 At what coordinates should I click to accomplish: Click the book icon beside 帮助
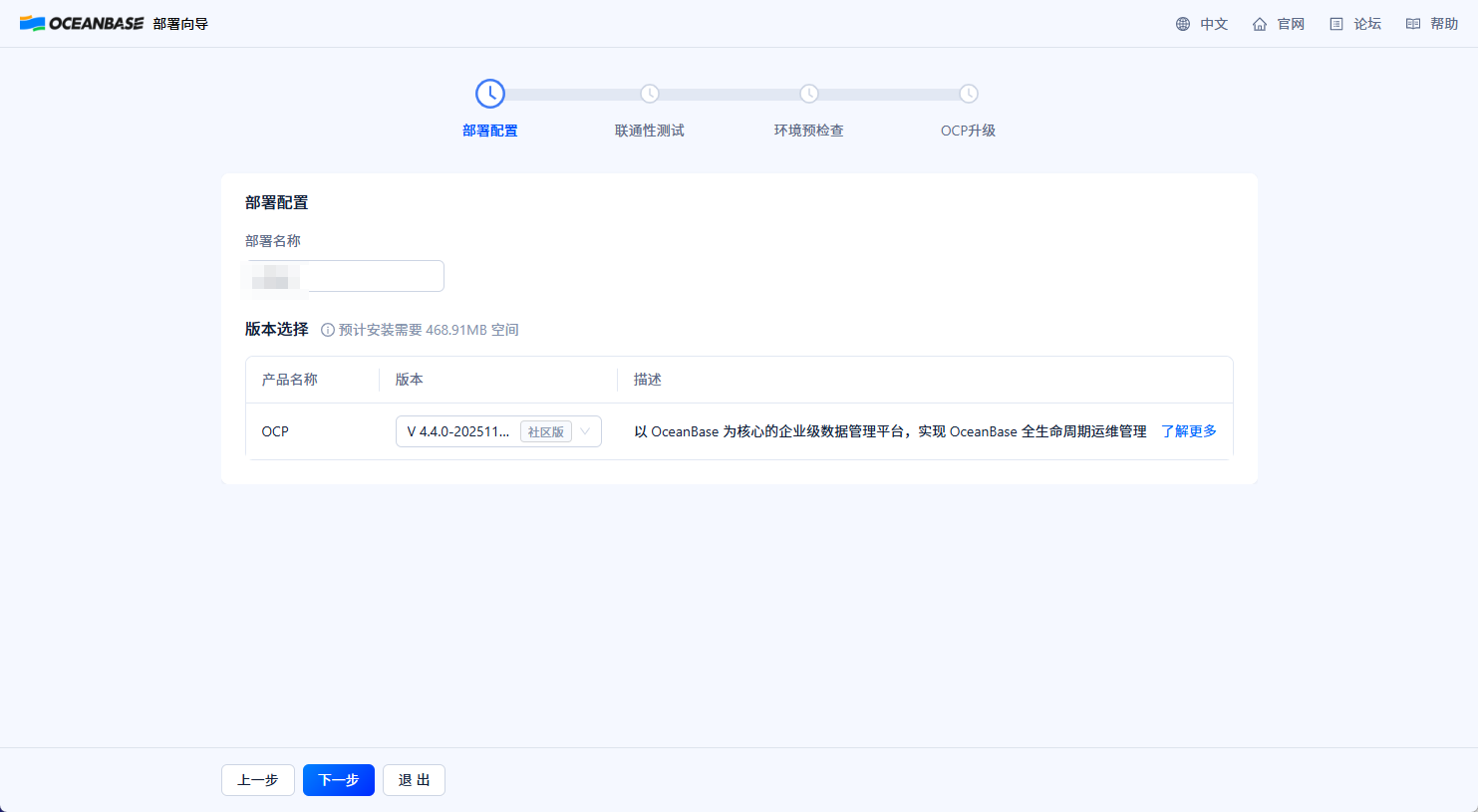click(x=1412, y=24)
